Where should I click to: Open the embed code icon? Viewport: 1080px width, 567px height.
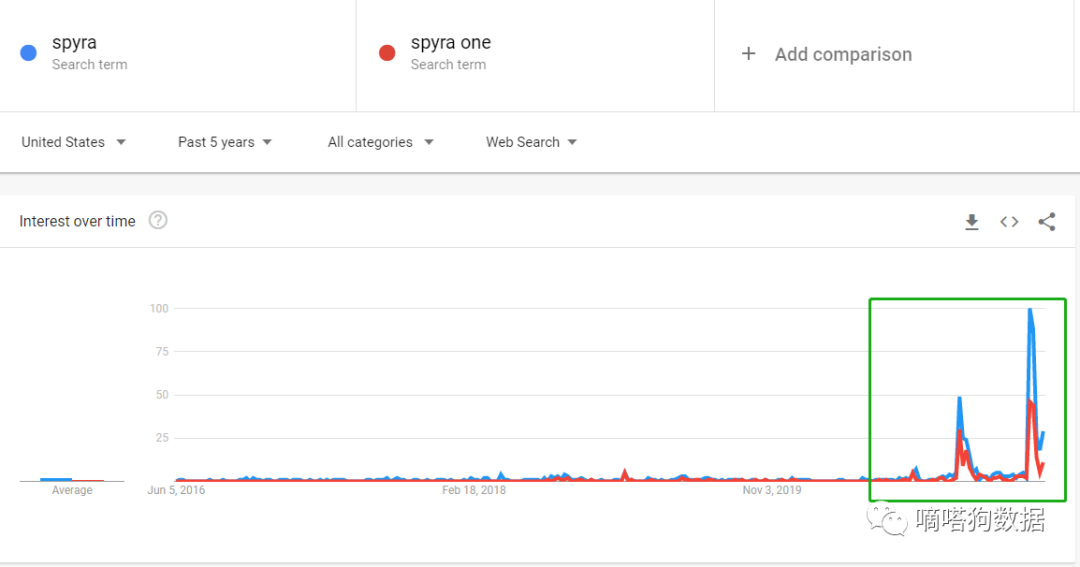click(x=1009, y=222)
